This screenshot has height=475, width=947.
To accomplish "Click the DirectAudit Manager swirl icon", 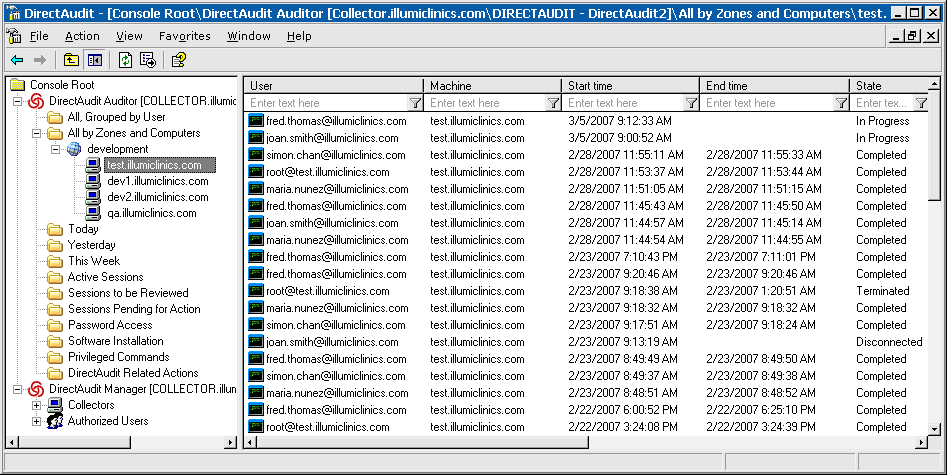I will pos(36,389).
